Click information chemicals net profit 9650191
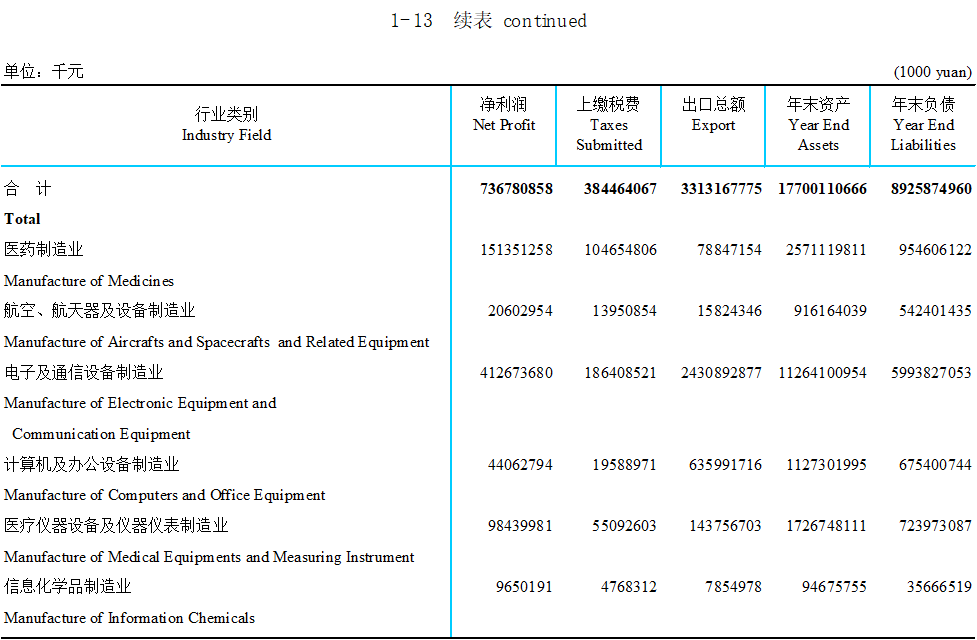977x640 pixels. click(524, 587)
